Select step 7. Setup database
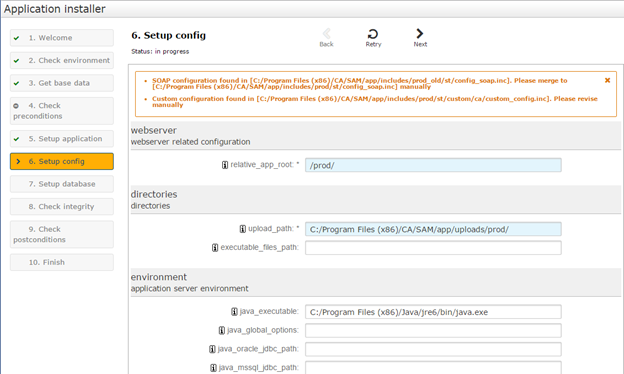 (x=62, y=184)
